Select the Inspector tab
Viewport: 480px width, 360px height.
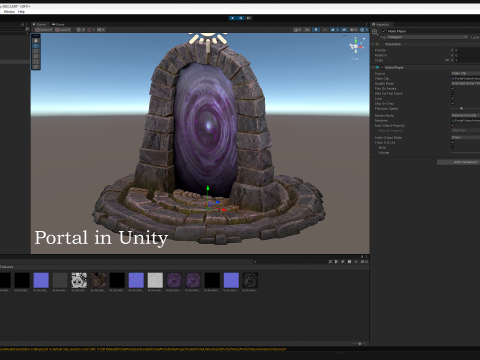[x=382, y=24]
